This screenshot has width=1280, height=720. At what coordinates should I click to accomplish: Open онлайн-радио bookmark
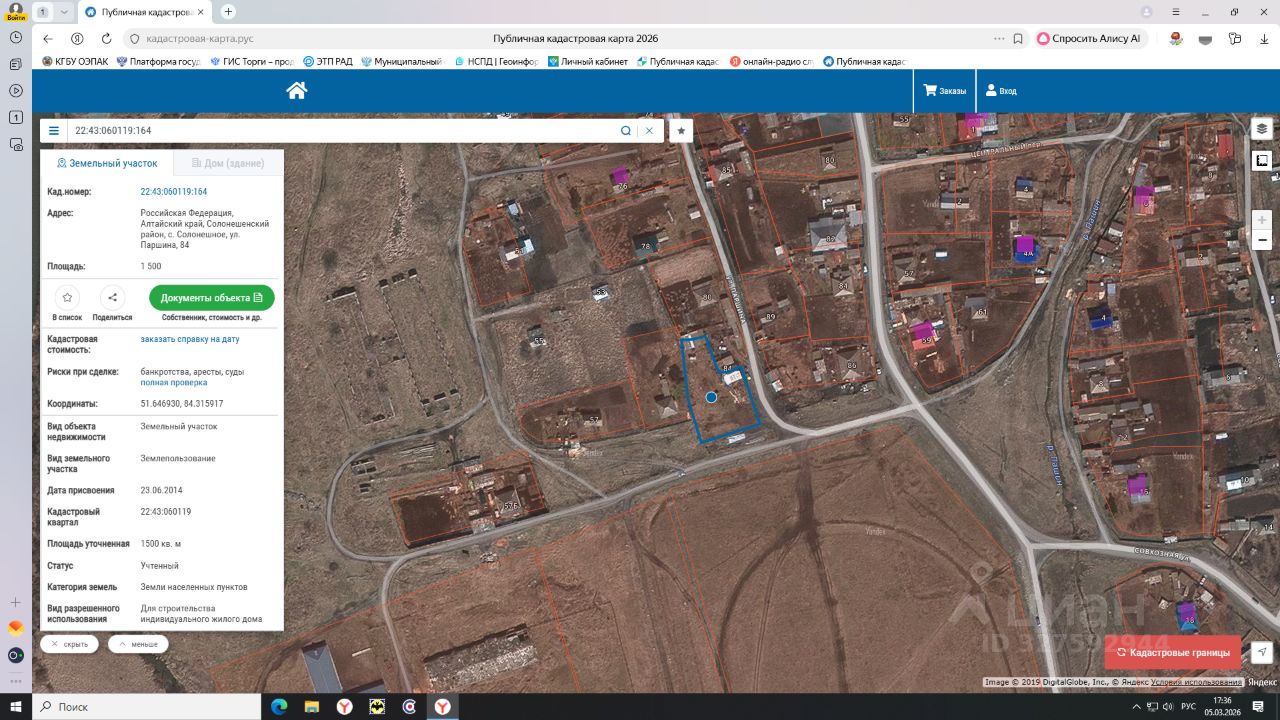[772, 62]
